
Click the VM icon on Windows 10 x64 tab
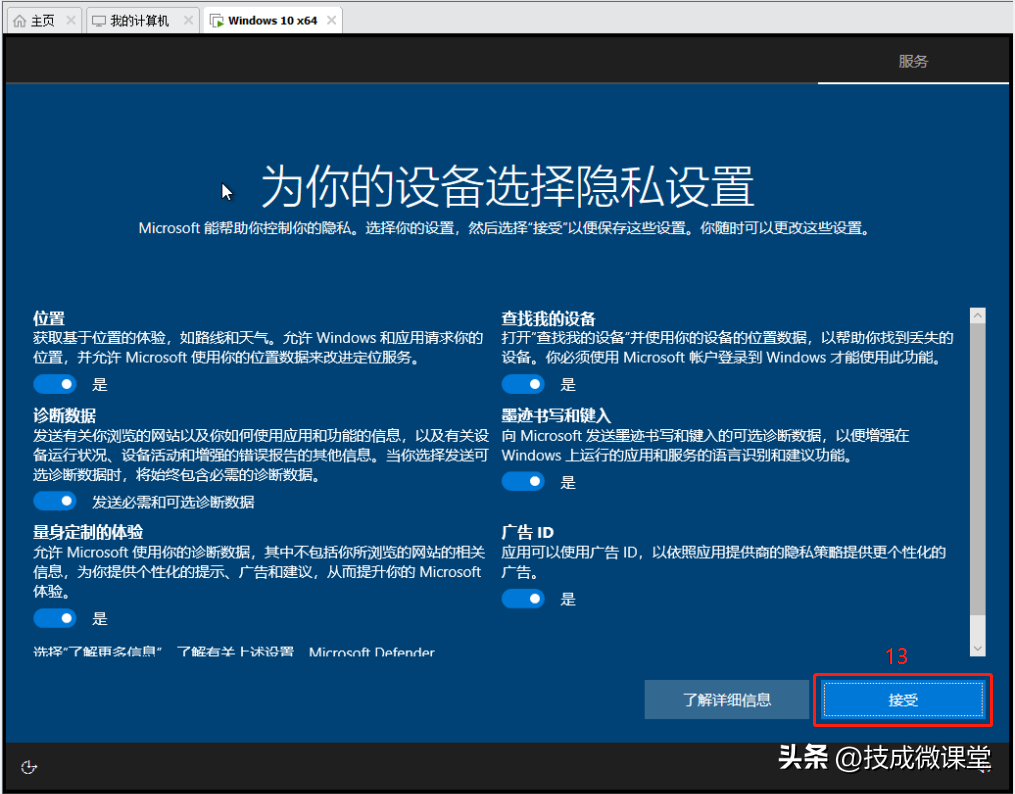217,21
